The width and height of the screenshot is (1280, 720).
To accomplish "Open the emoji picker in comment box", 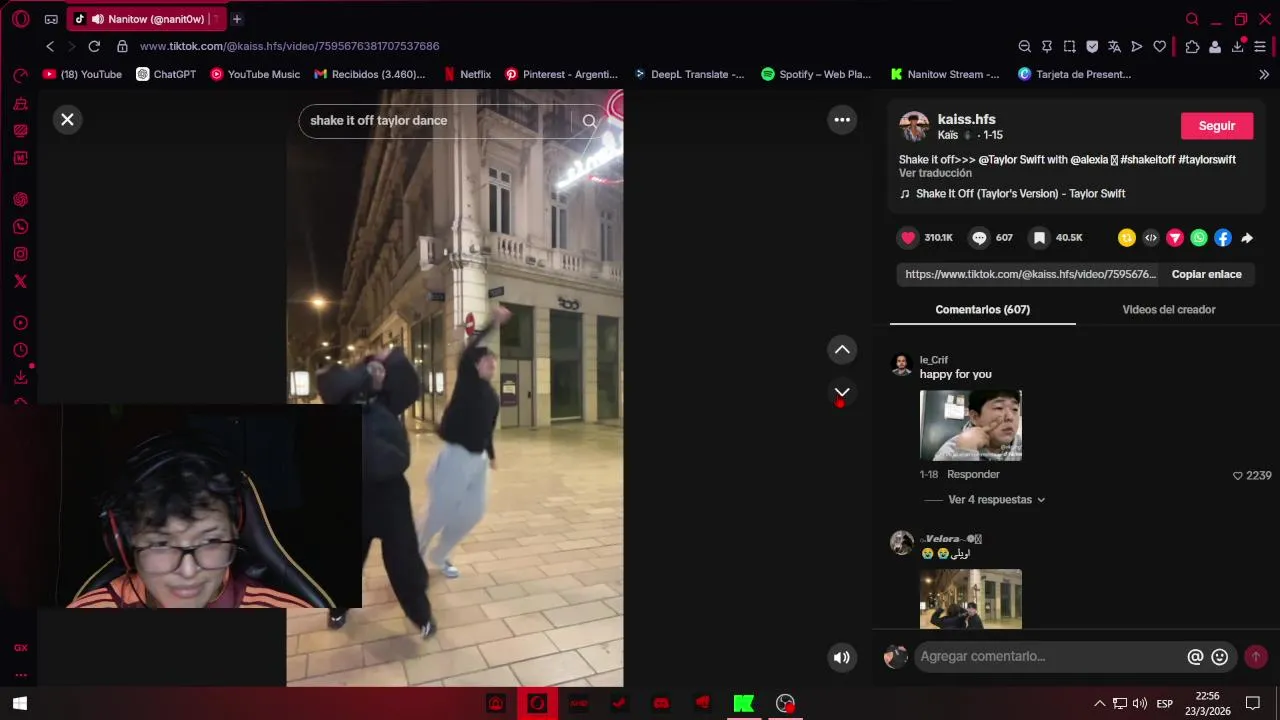I will [1219, 657].
